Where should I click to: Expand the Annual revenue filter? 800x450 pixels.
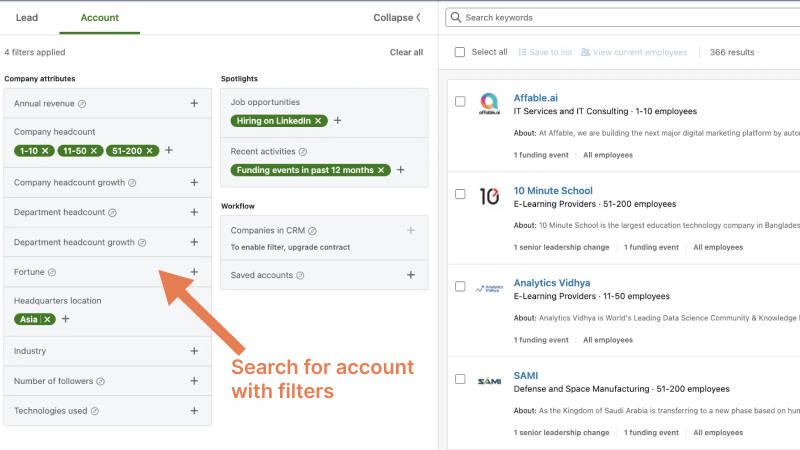point(194,103)
